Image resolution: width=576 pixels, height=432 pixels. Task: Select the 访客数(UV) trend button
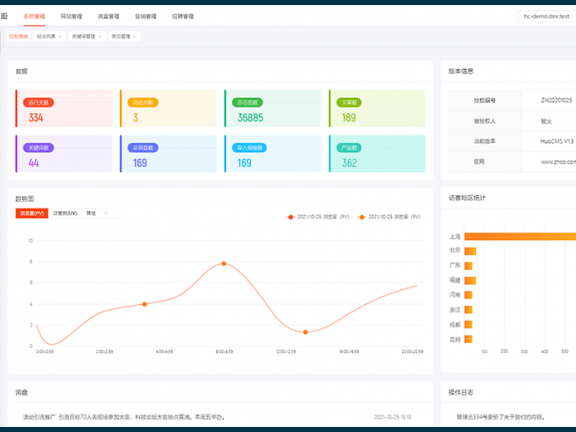(x=65, y=213)
